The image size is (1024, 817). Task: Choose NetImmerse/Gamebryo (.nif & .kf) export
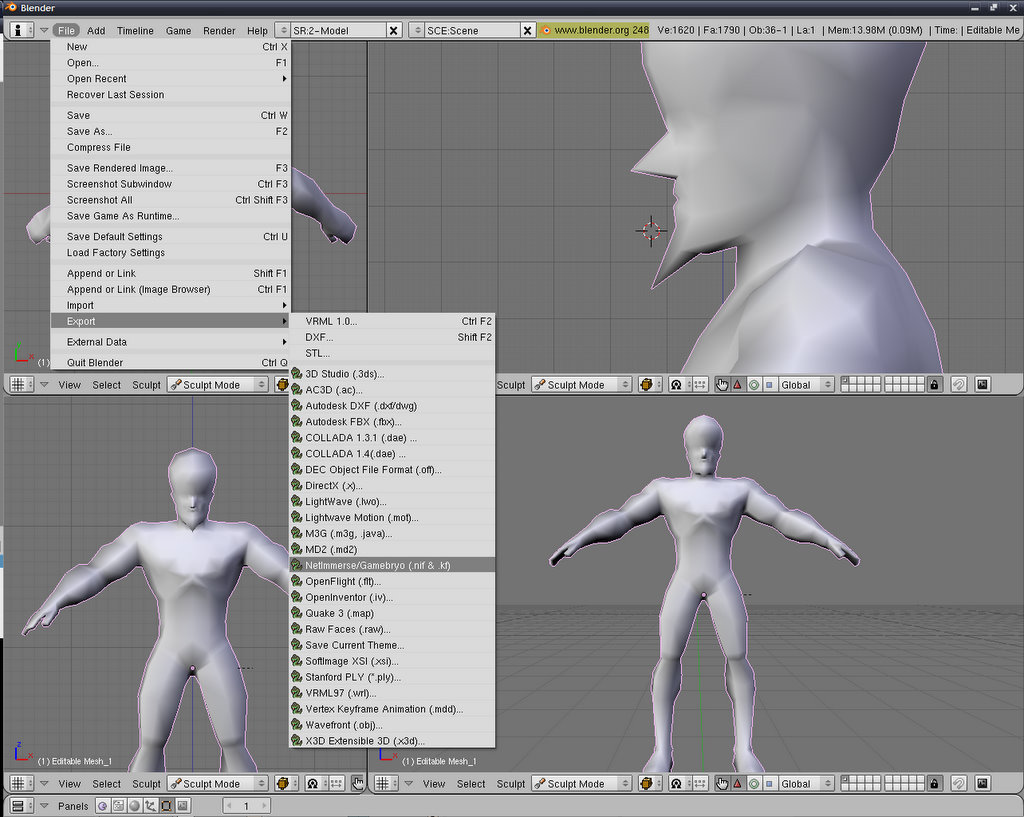378,565
